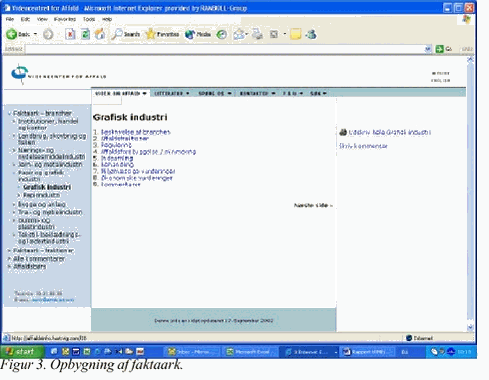
Task: Open the View menu
Action: click(42, 19)
